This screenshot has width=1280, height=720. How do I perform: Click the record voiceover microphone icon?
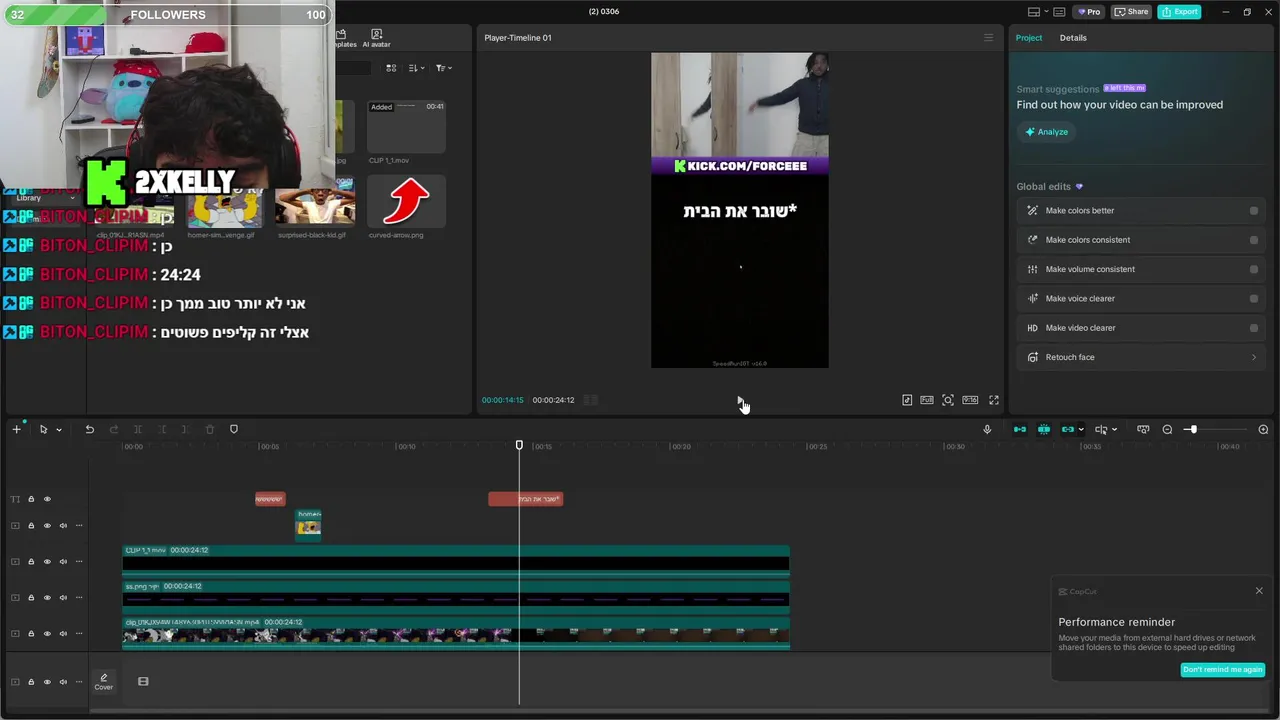click(x=987, y=429)
